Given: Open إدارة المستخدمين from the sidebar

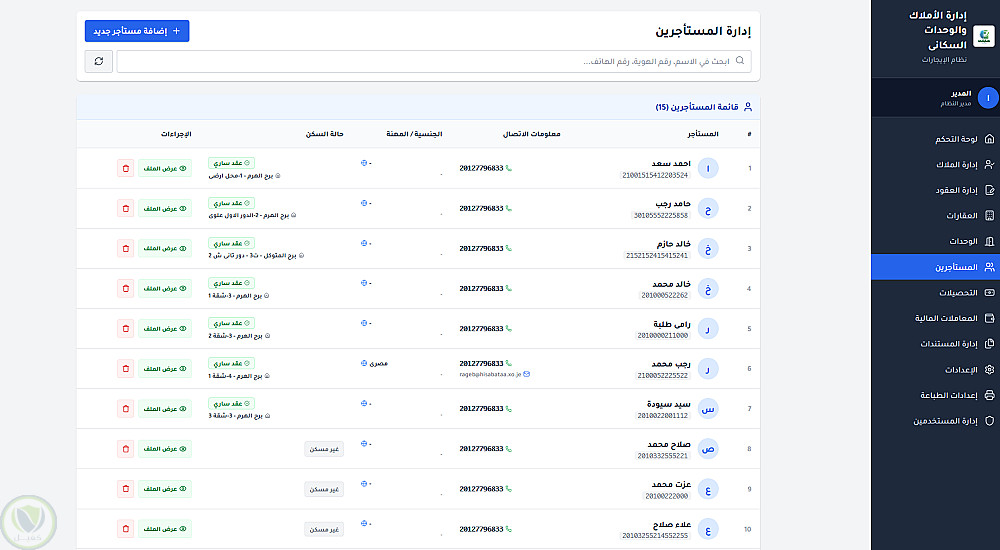Looking at the screenshot, I should [935, 421].
